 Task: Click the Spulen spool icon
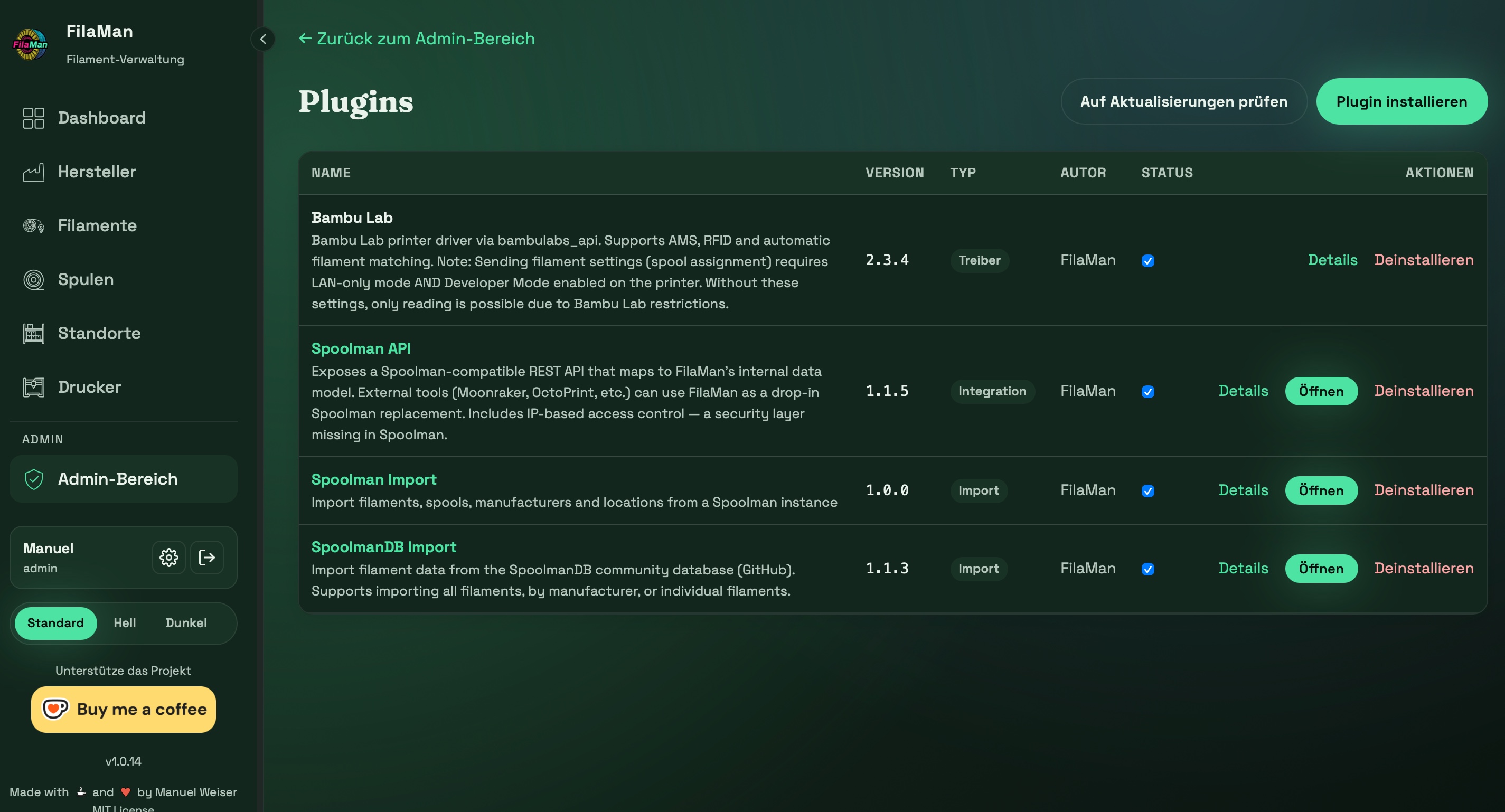[x=33, y=279]
